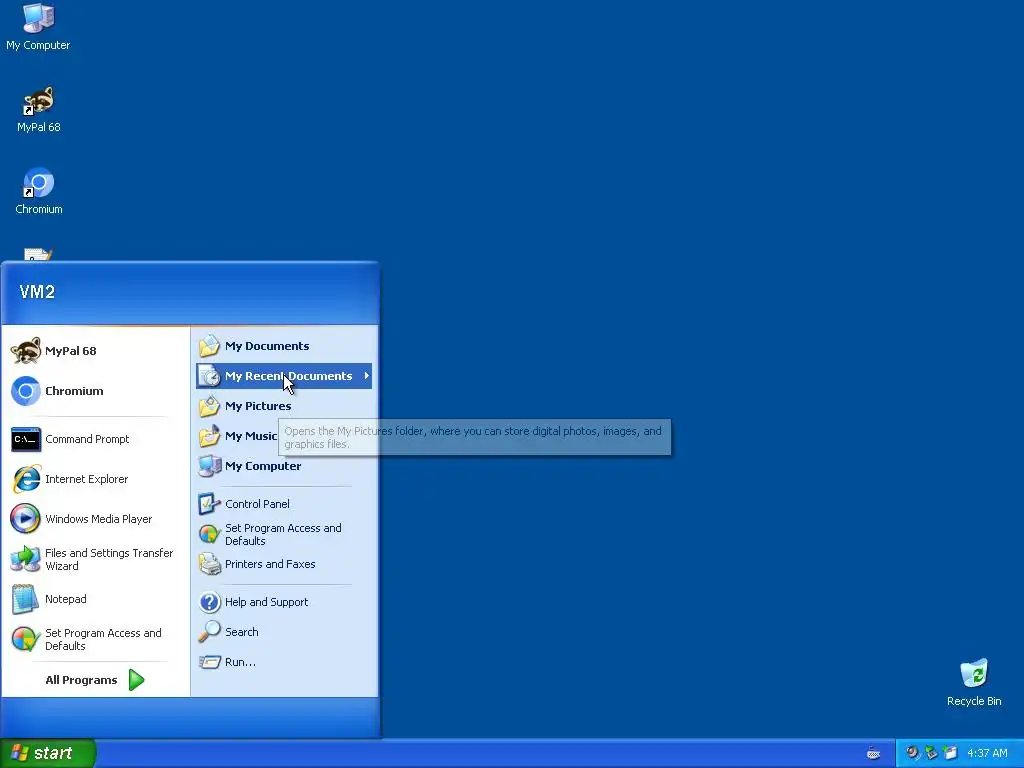Viewport: 1024px width, 768px height.
Task: Launch Chromium from the Start menu
Action: 95,391
